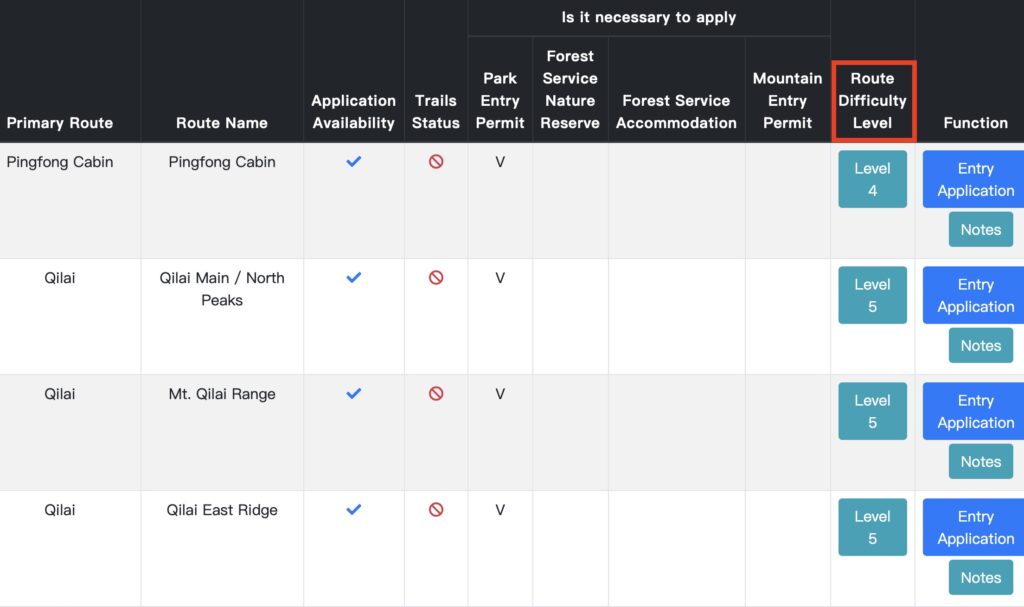Click the Trails Status column header
Viewport: 1024px width, 607px height.
coord(436,112)
